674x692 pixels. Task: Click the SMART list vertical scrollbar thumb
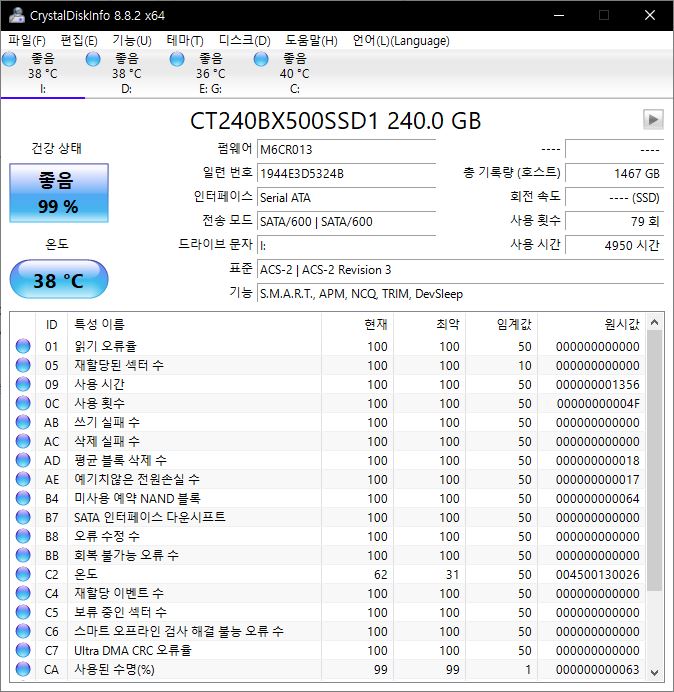[655, 461]
